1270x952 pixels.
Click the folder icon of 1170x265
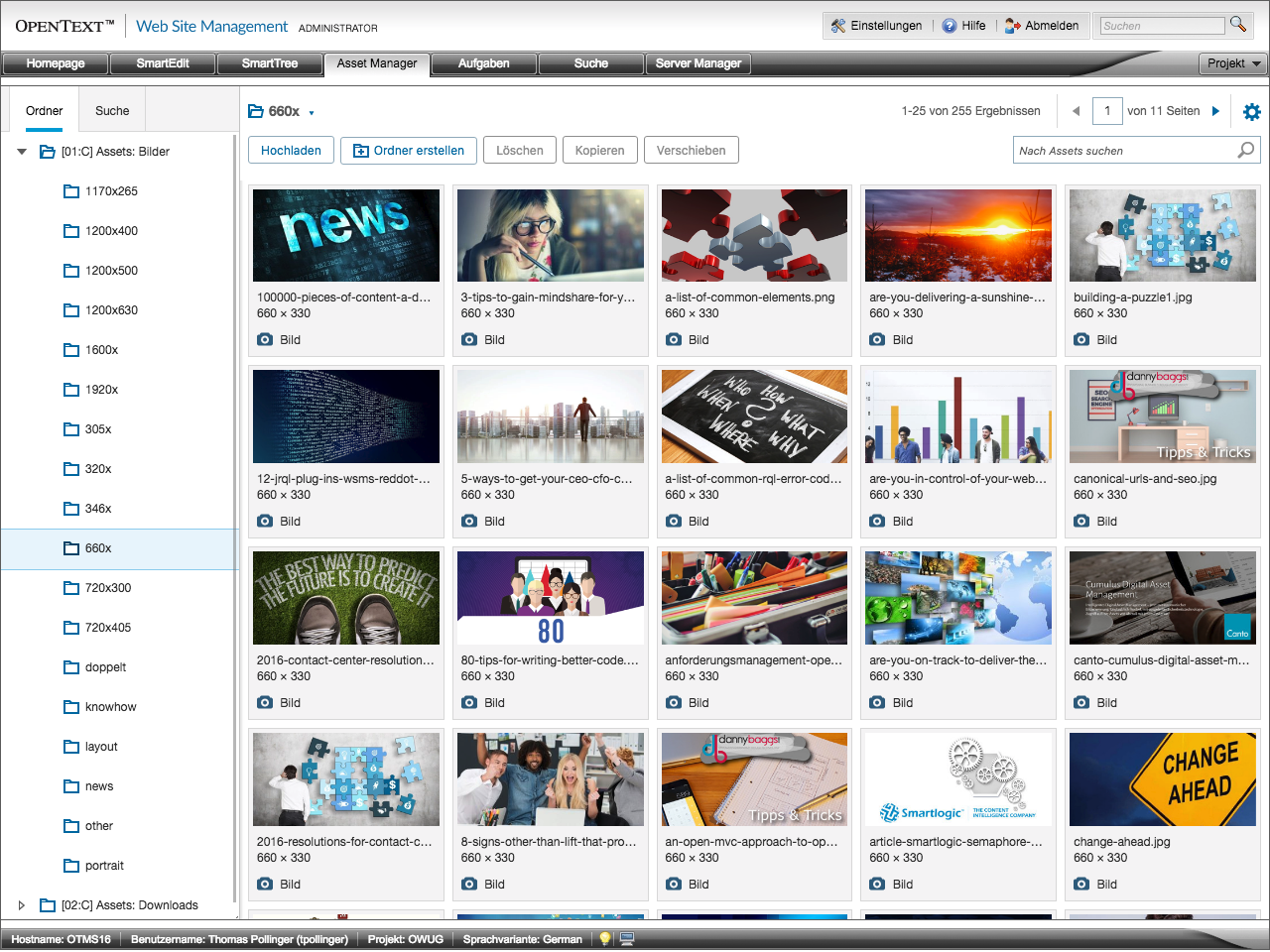(x=71, y=191)
